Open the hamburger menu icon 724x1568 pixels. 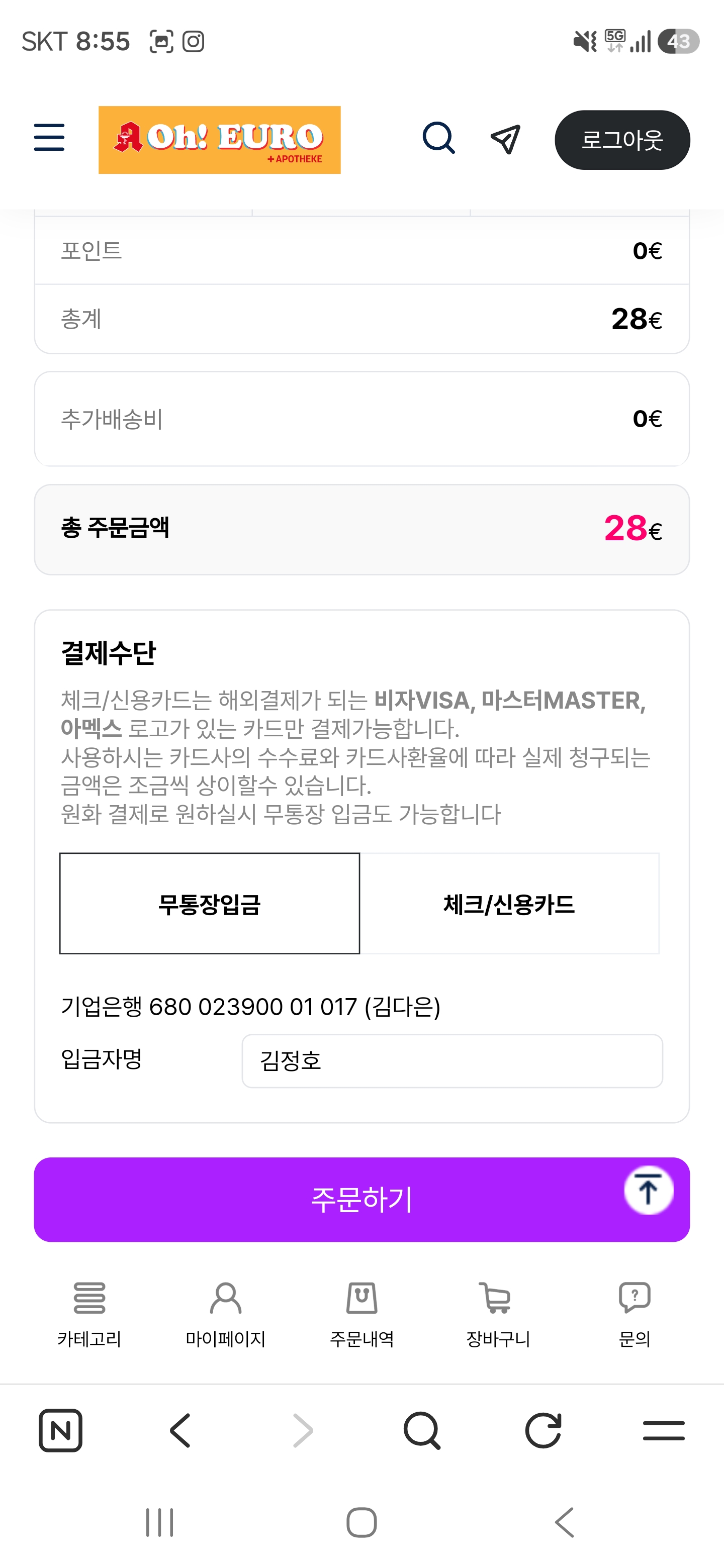point(49,138)
